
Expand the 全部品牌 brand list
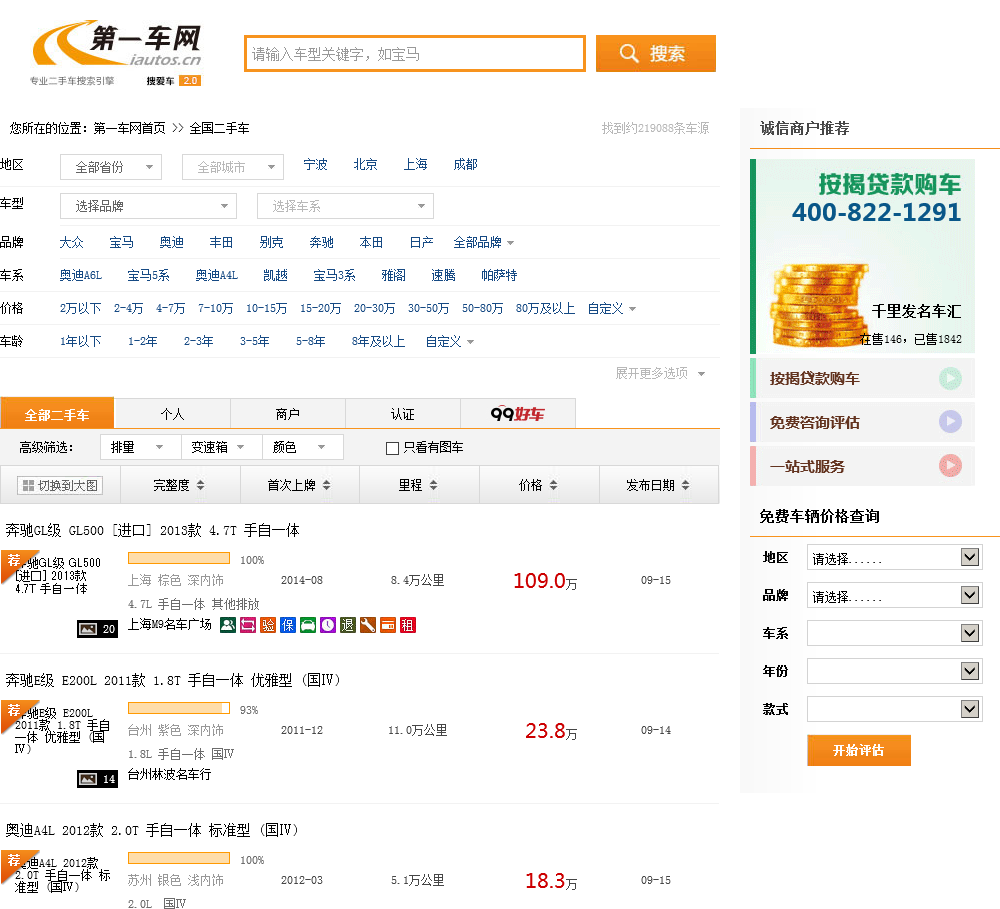483,242
